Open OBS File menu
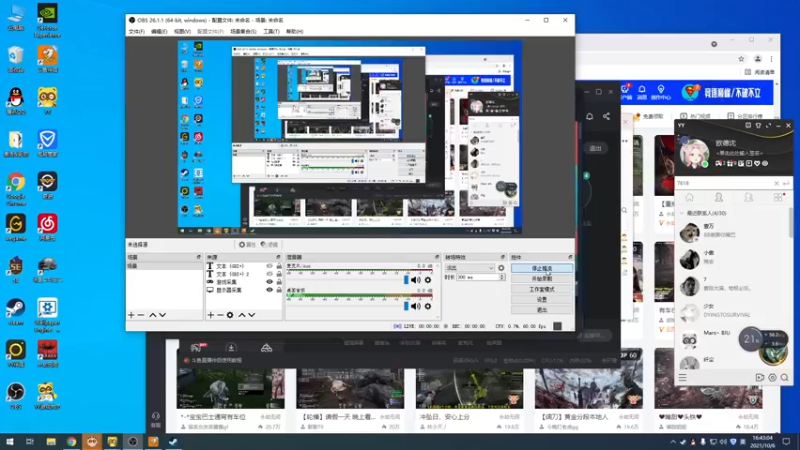 pos(136,32)
